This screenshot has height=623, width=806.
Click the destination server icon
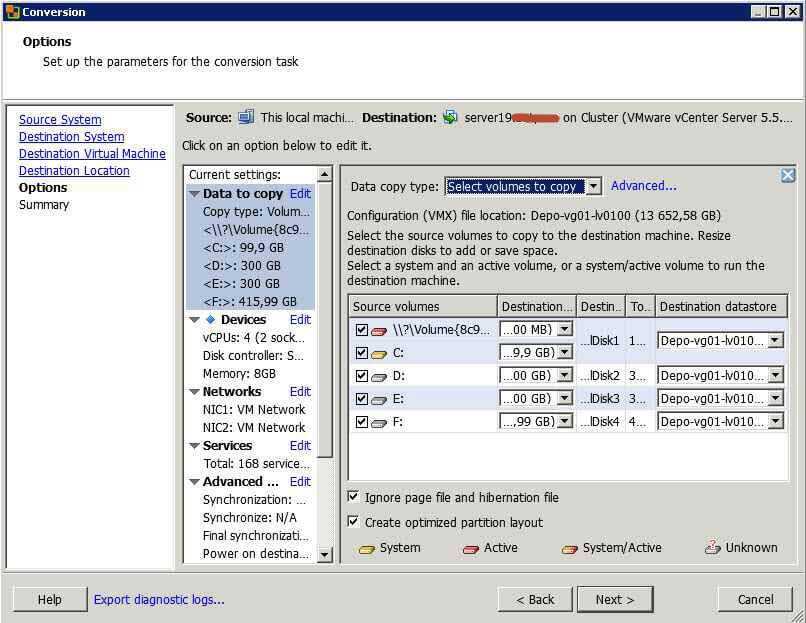point(450,117)
